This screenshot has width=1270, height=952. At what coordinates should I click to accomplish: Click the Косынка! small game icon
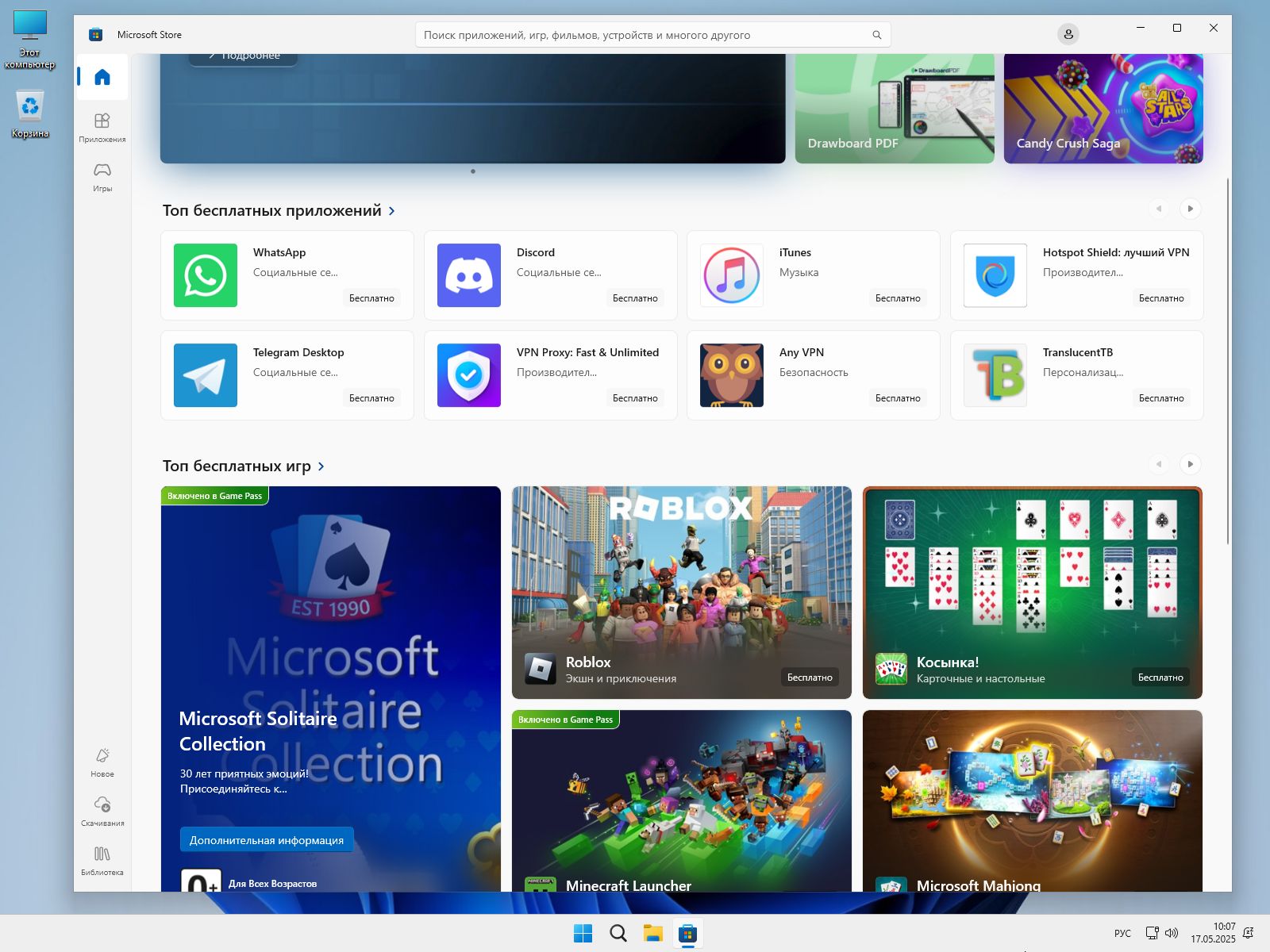point(891,669)
